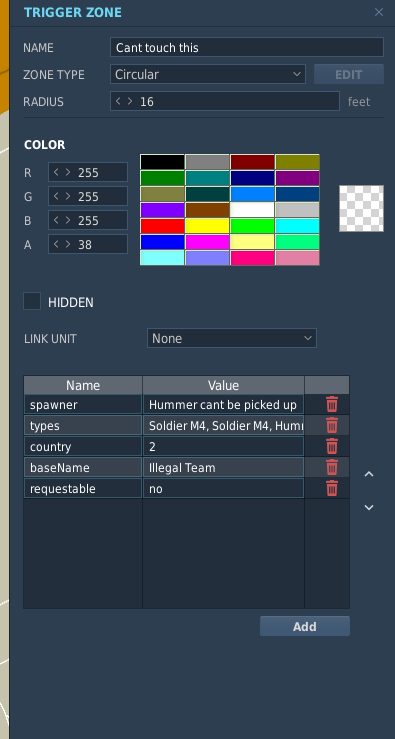This screenshot has width=395, height=739.
Task: Select the 'baseName' name cell
Action: (83, 467)
